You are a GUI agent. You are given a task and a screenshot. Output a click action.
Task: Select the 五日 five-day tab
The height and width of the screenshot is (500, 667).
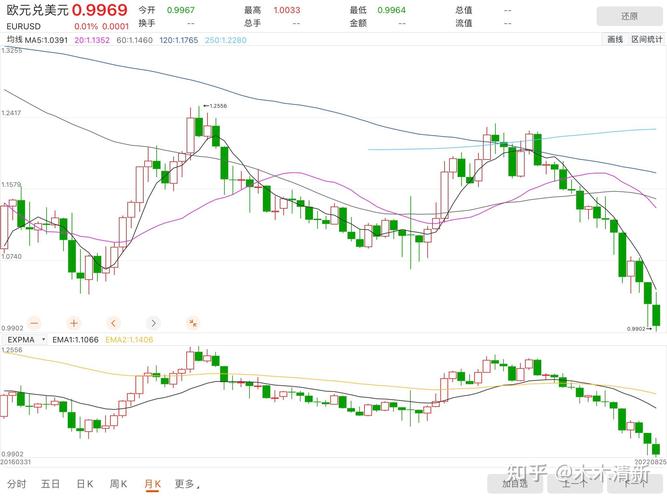click(50, 484)
